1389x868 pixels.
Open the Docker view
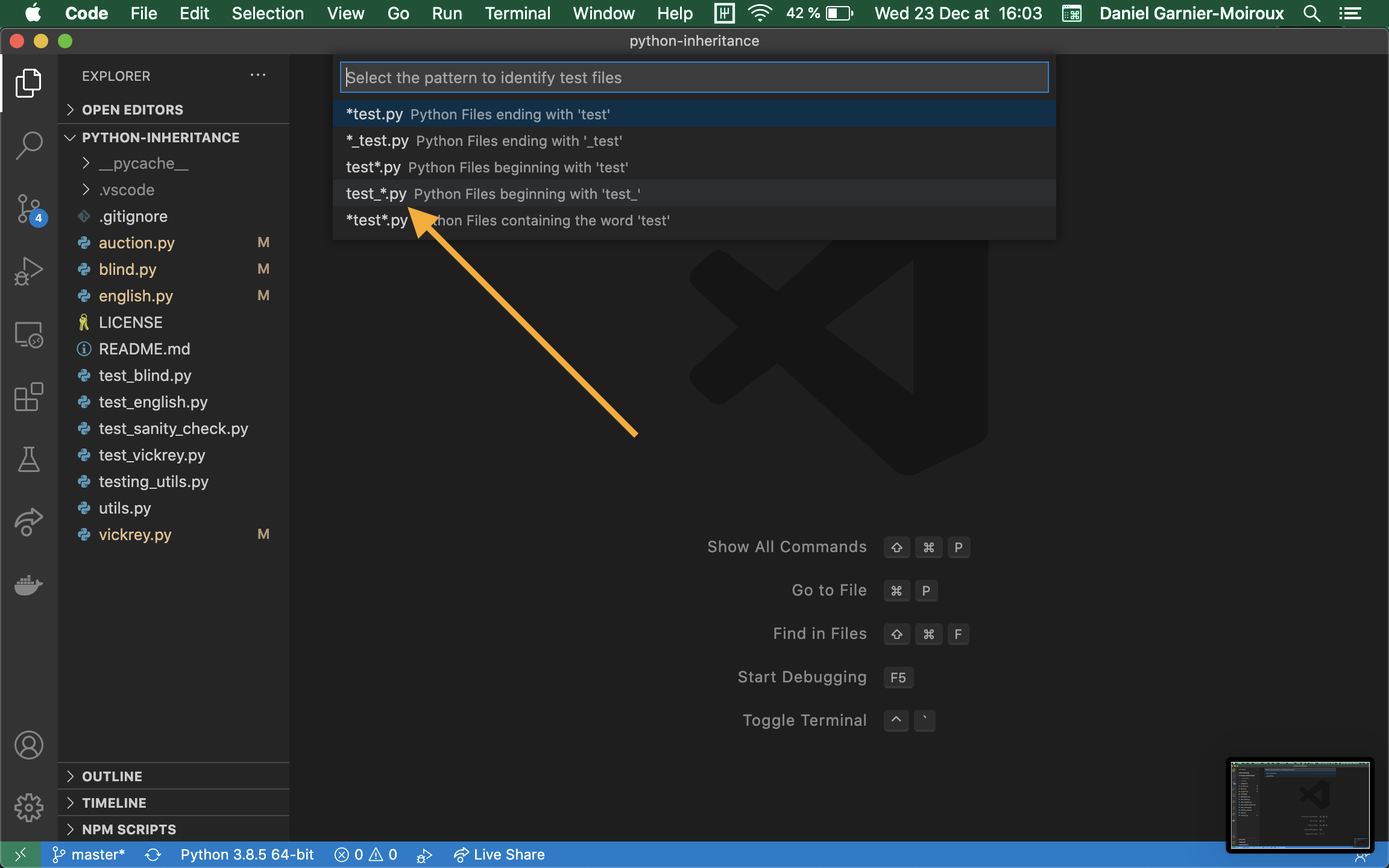click(x=28, y=585)
